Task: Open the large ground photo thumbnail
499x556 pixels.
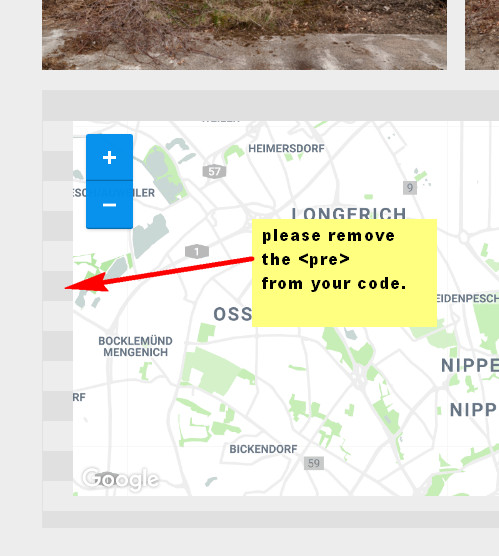Action: click(244, 35)
